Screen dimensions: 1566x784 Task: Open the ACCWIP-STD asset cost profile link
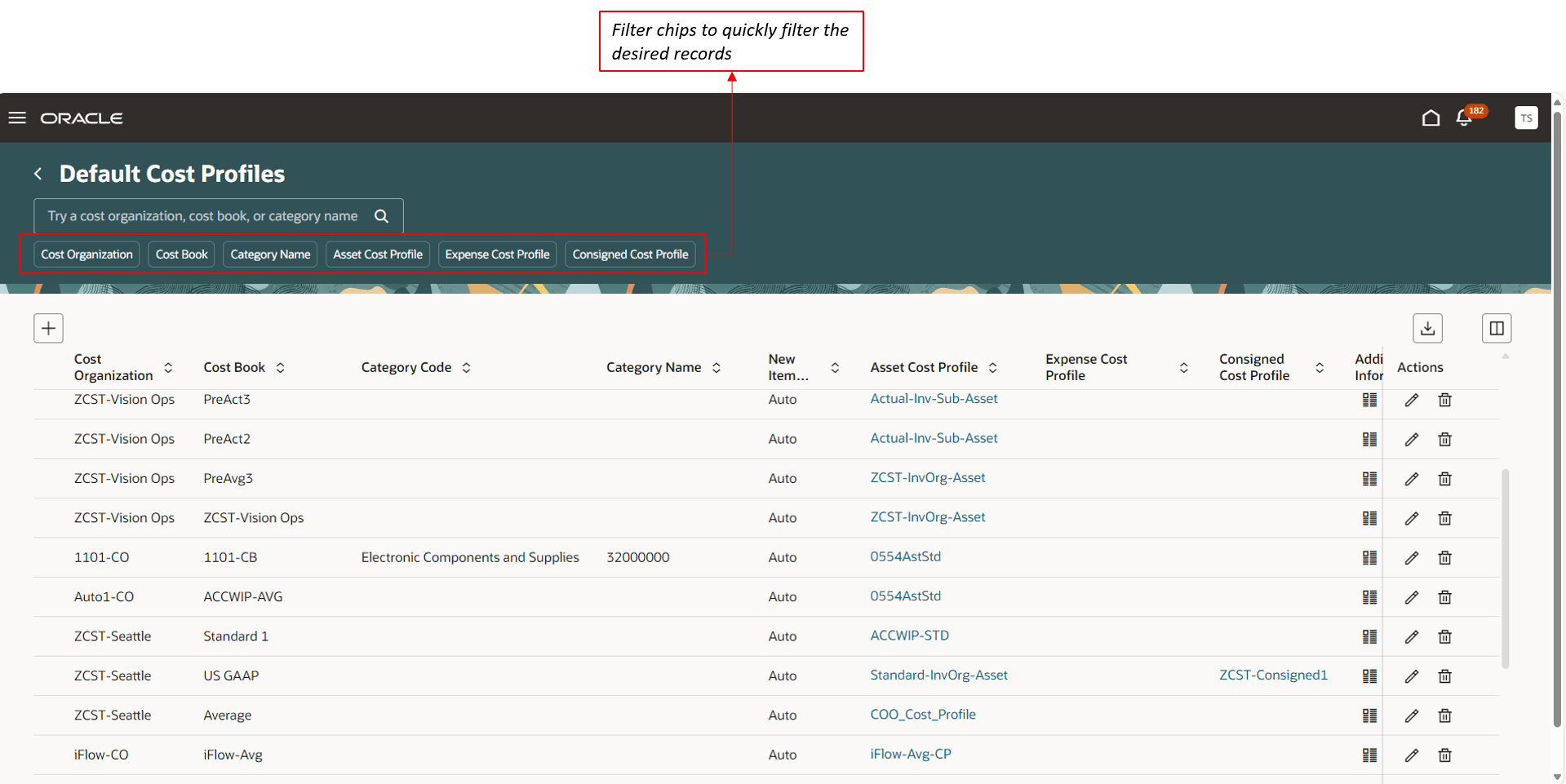tap(909, 636)
